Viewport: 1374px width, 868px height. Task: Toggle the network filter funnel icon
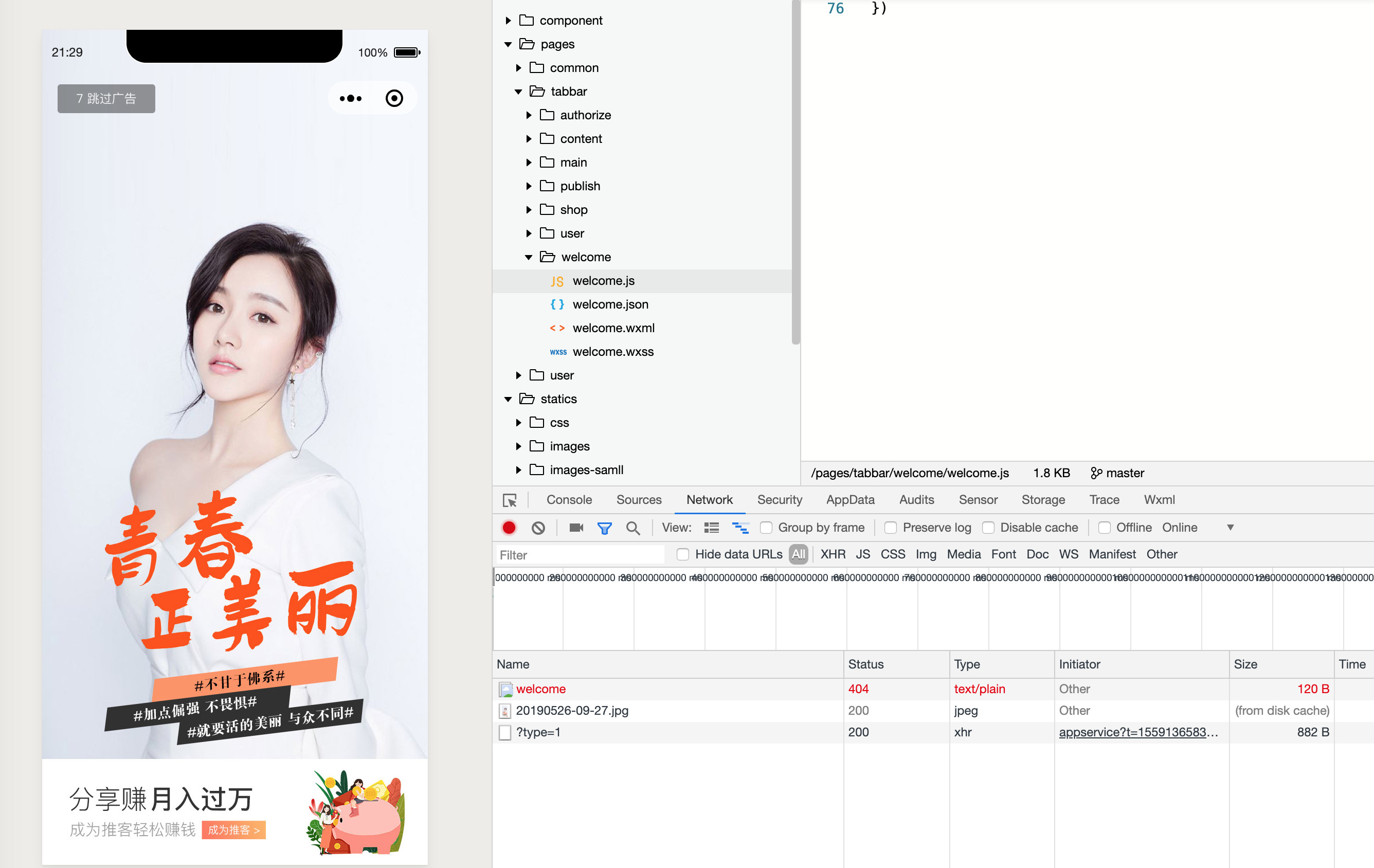pos(604,527)
